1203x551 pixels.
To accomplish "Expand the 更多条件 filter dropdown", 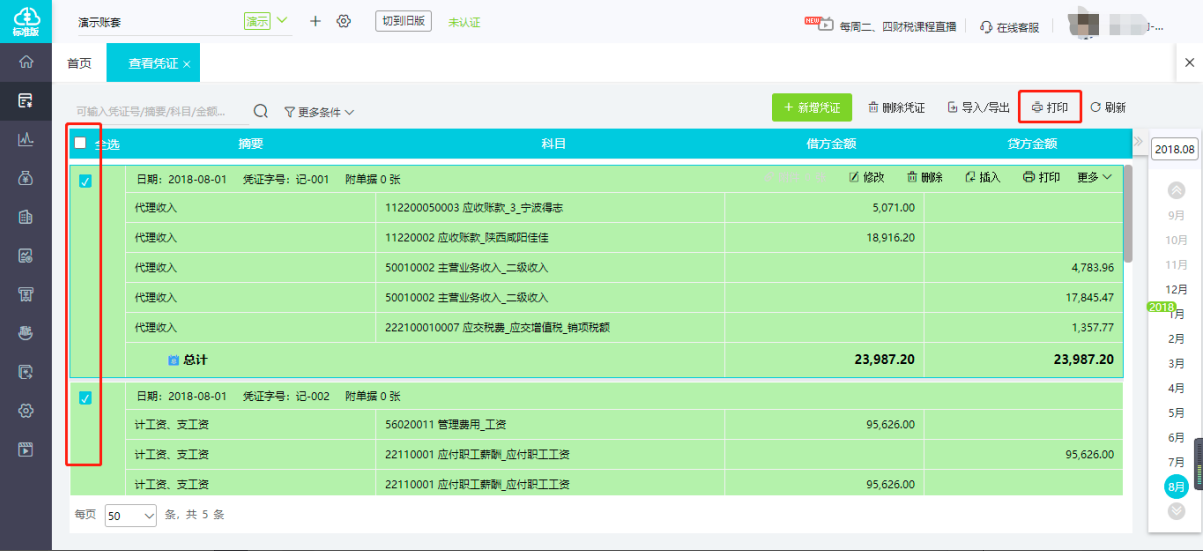I will [x=319, y=112].
